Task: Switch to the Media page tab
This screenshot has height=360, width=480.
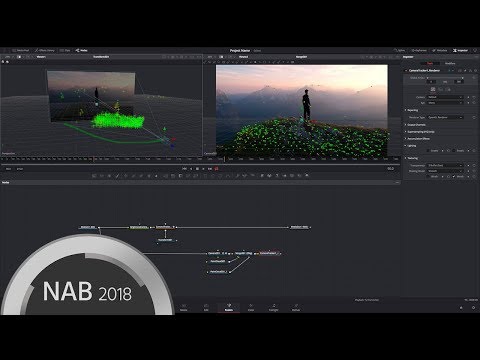Action: tap(184, 307)
